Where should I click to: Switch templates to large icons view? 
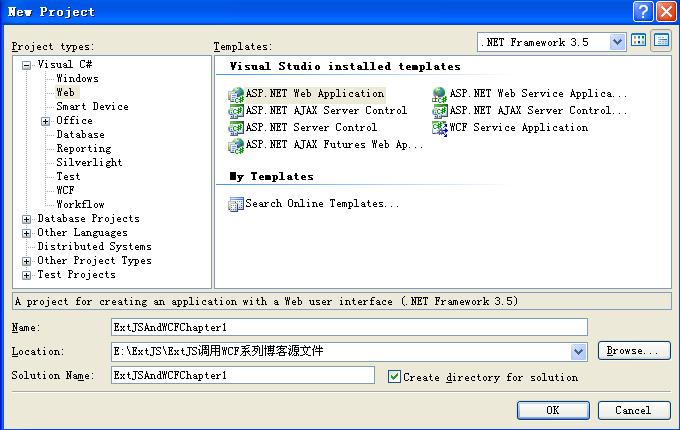coord(638,41)
